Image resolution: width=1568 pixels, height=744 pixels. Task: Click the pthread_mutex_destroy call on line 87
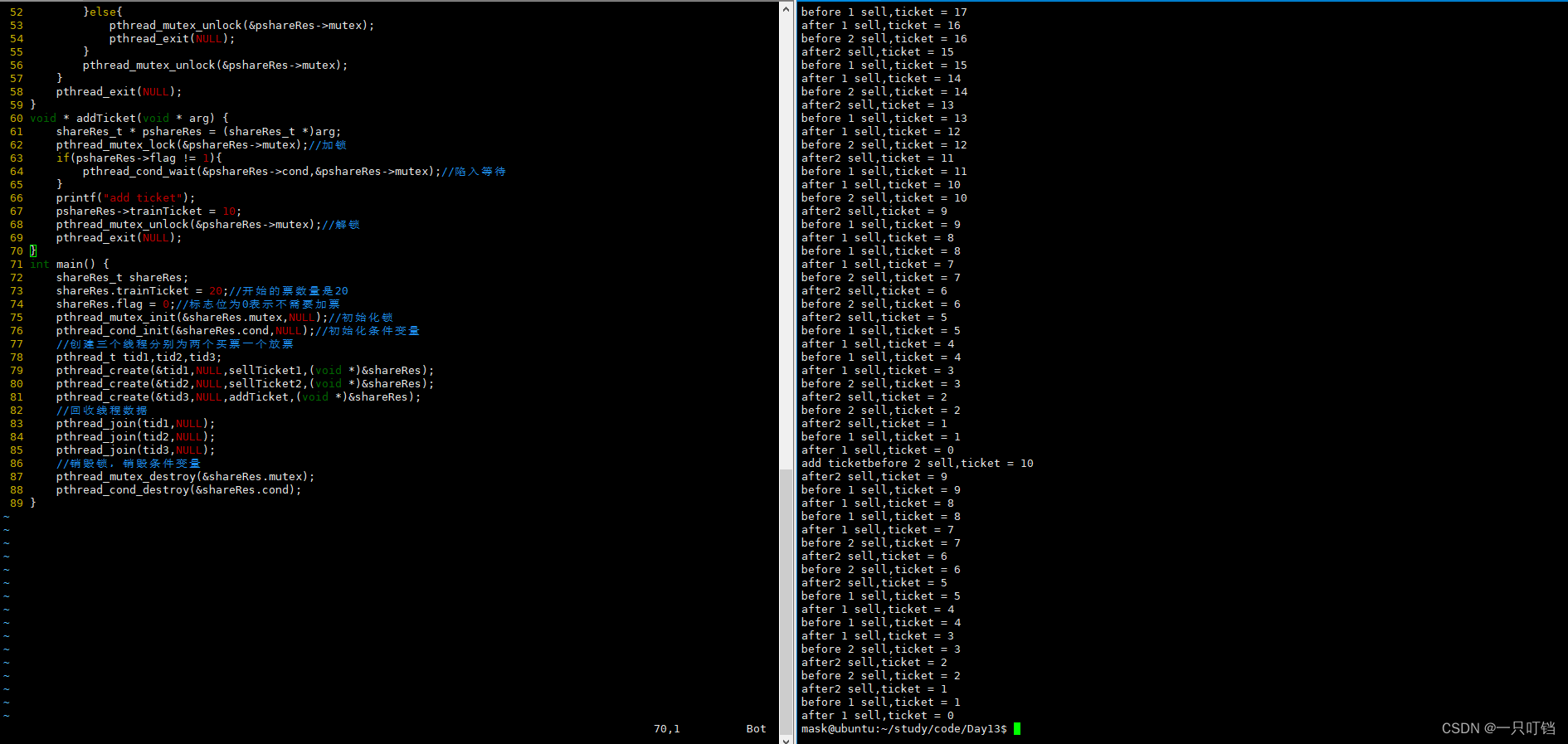click(185, 477)
